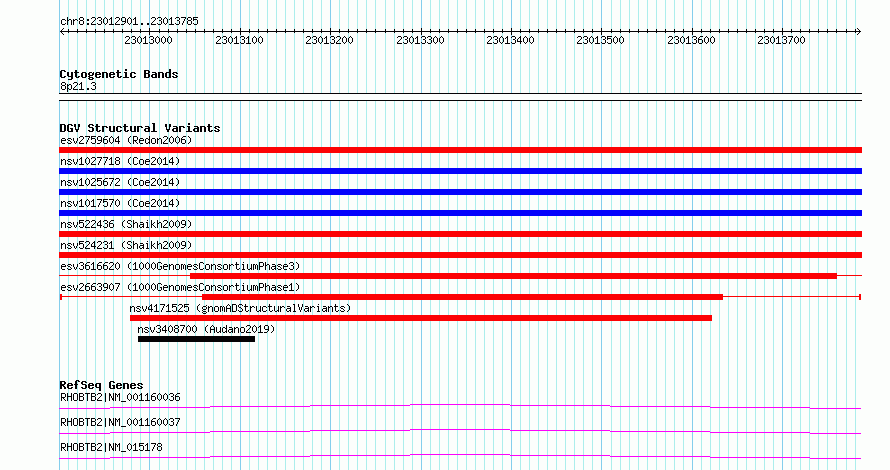Click the esv2759604 (Redon2006) label
The height and width of the screenshot is (470, 890).
click(126, 140)
